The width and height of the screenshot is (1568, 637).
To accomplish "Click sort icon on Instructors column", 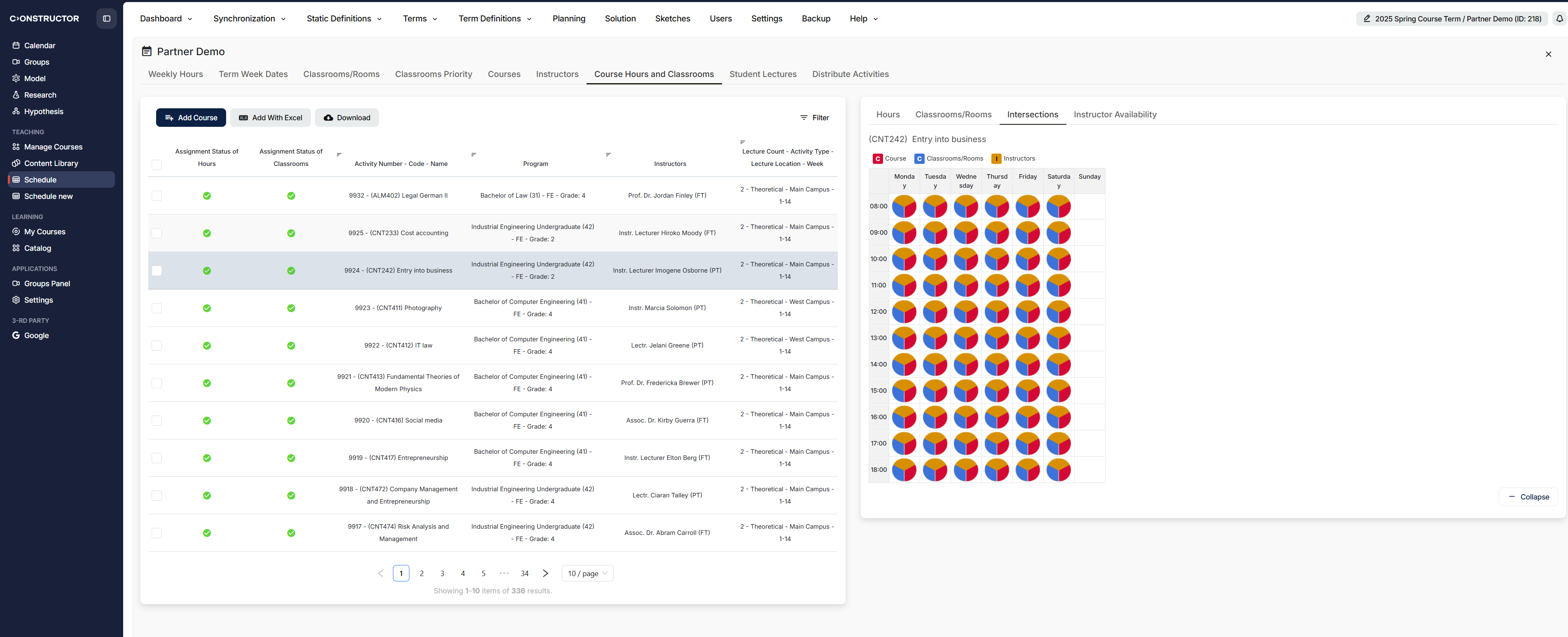I will tap(608, 154).
